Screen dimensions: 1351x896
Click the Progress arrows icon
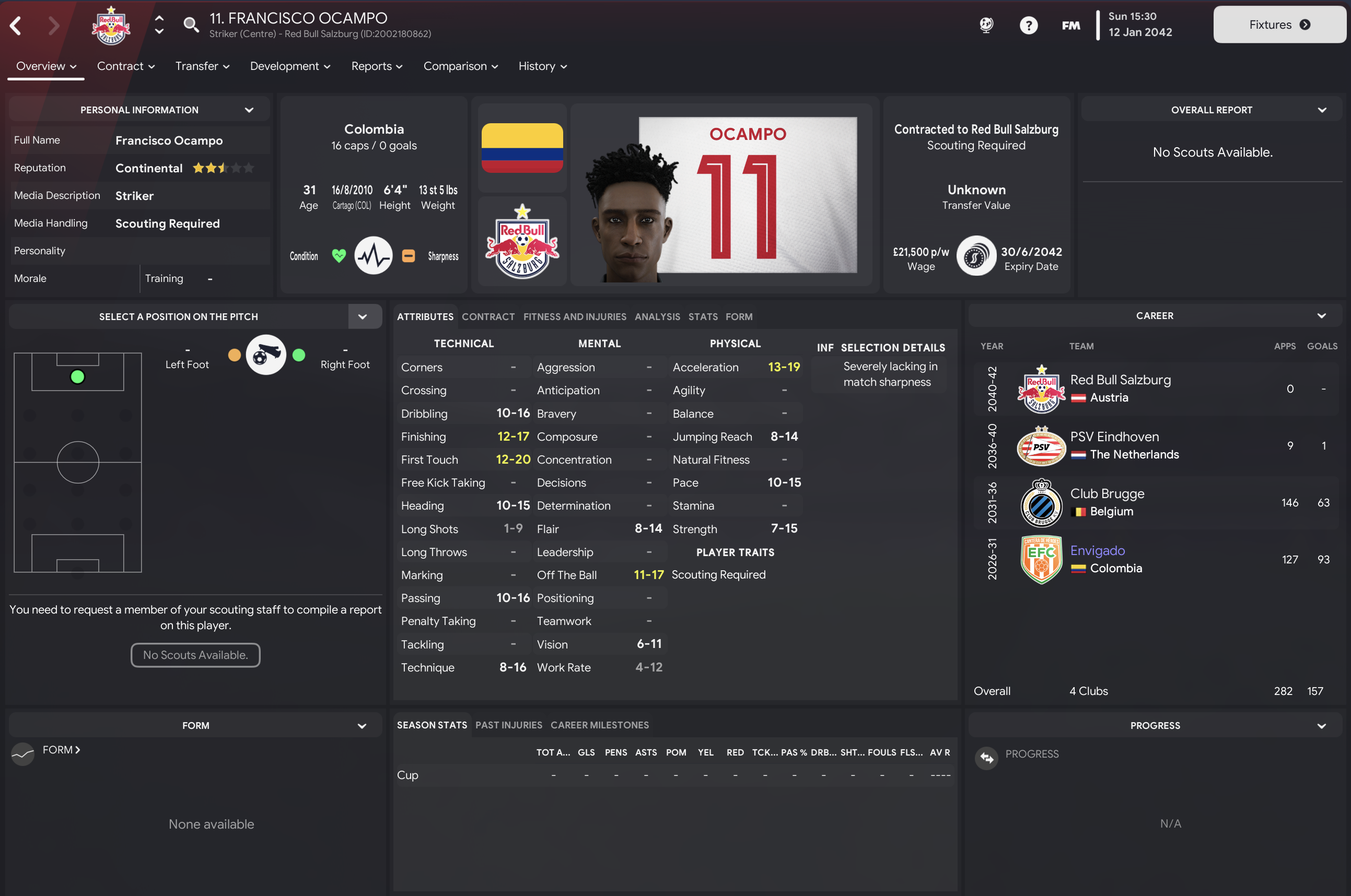(986, 758)
